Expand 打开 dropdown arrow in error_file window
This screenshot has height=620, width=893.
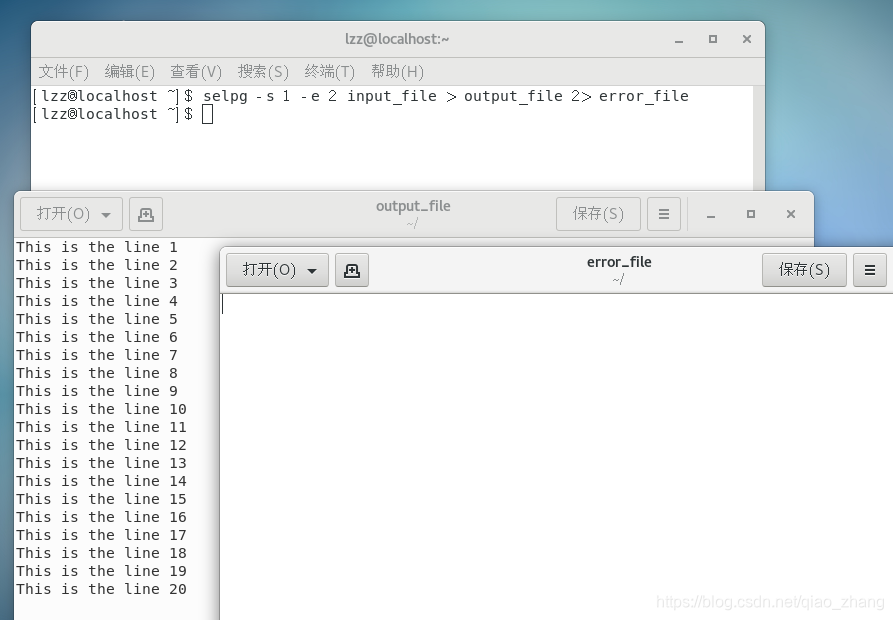point(312,270)
